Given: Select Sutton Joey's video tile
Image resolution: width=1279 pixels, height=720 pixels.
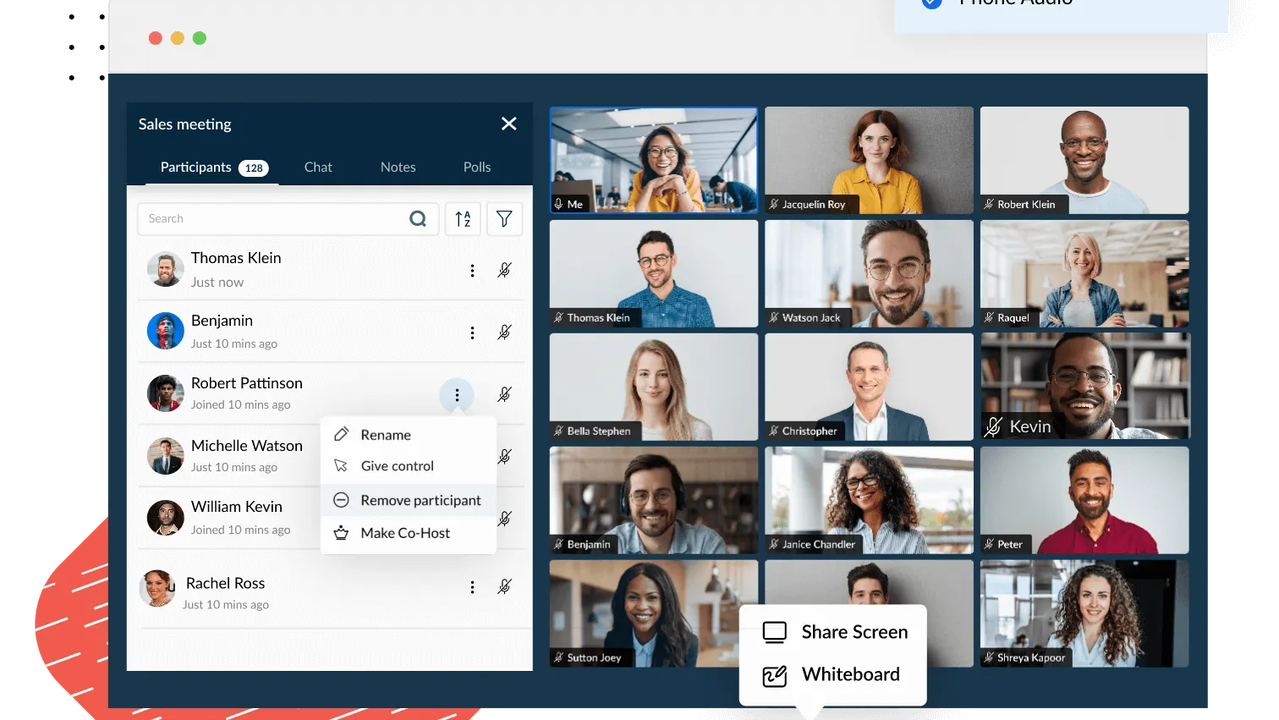Looking at the screenshot, I should tap(654, 613).
